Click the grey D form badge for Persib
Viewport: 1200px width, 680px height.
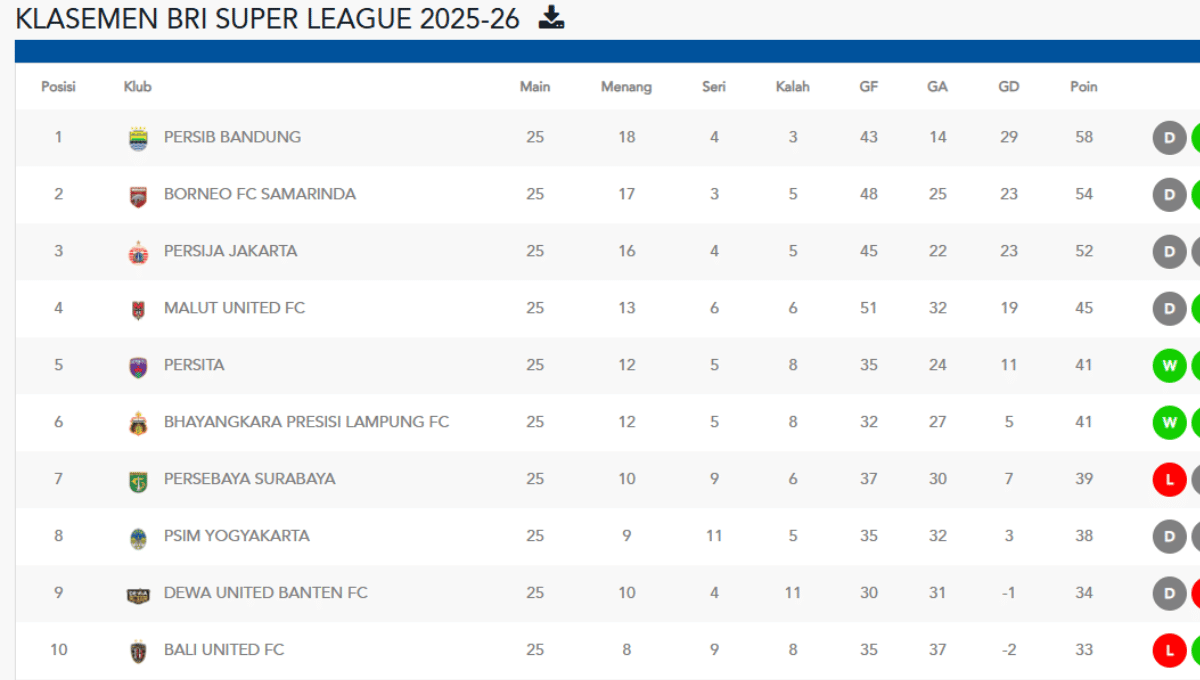click(1169, 137)
